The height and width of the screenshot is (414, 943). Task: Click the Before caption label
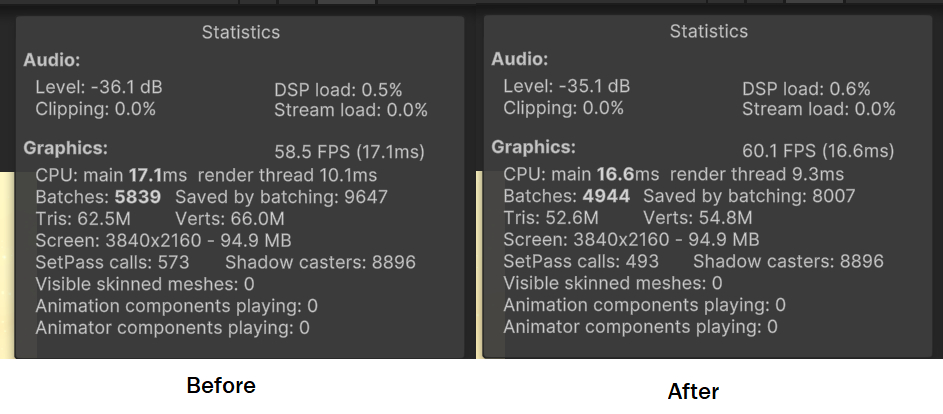[221, 386]
